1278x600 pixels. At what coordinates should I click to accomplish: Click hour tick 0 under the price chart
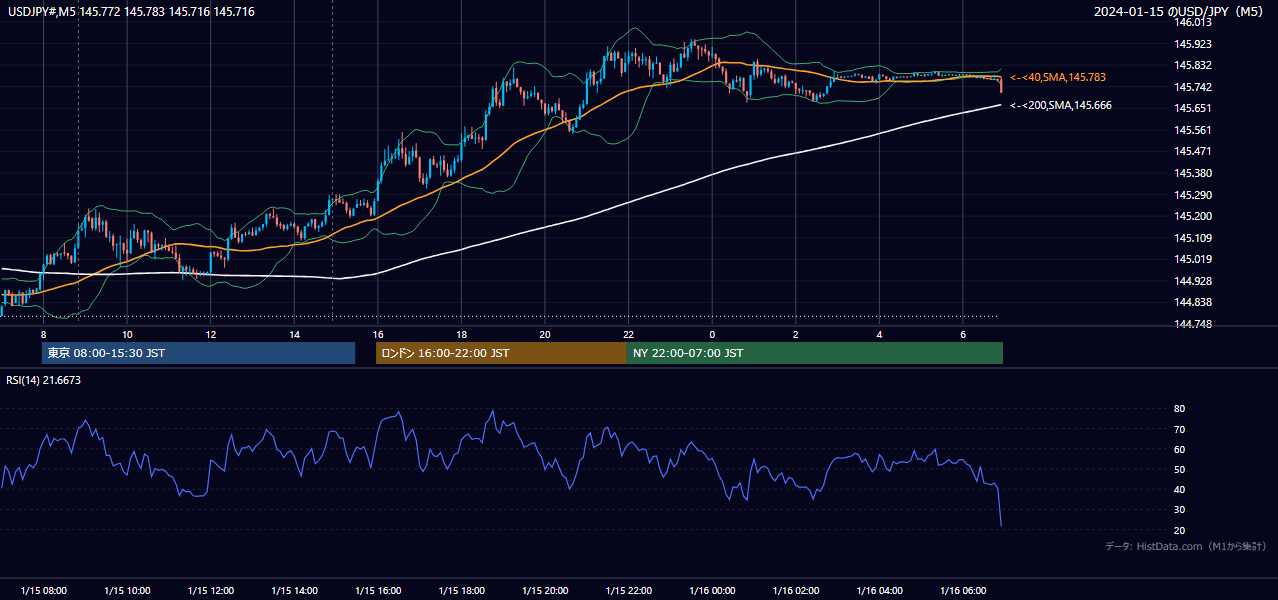coord(712,334)
